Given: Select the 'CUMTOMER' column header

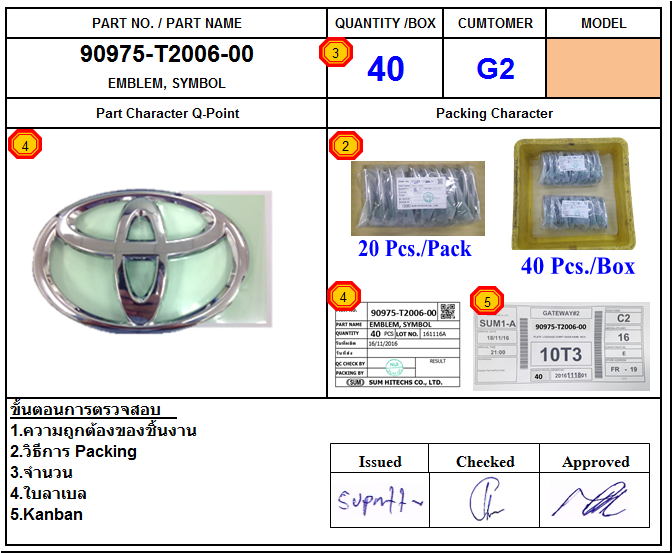Looking at the screenshot, I should (x=495, y=23).
